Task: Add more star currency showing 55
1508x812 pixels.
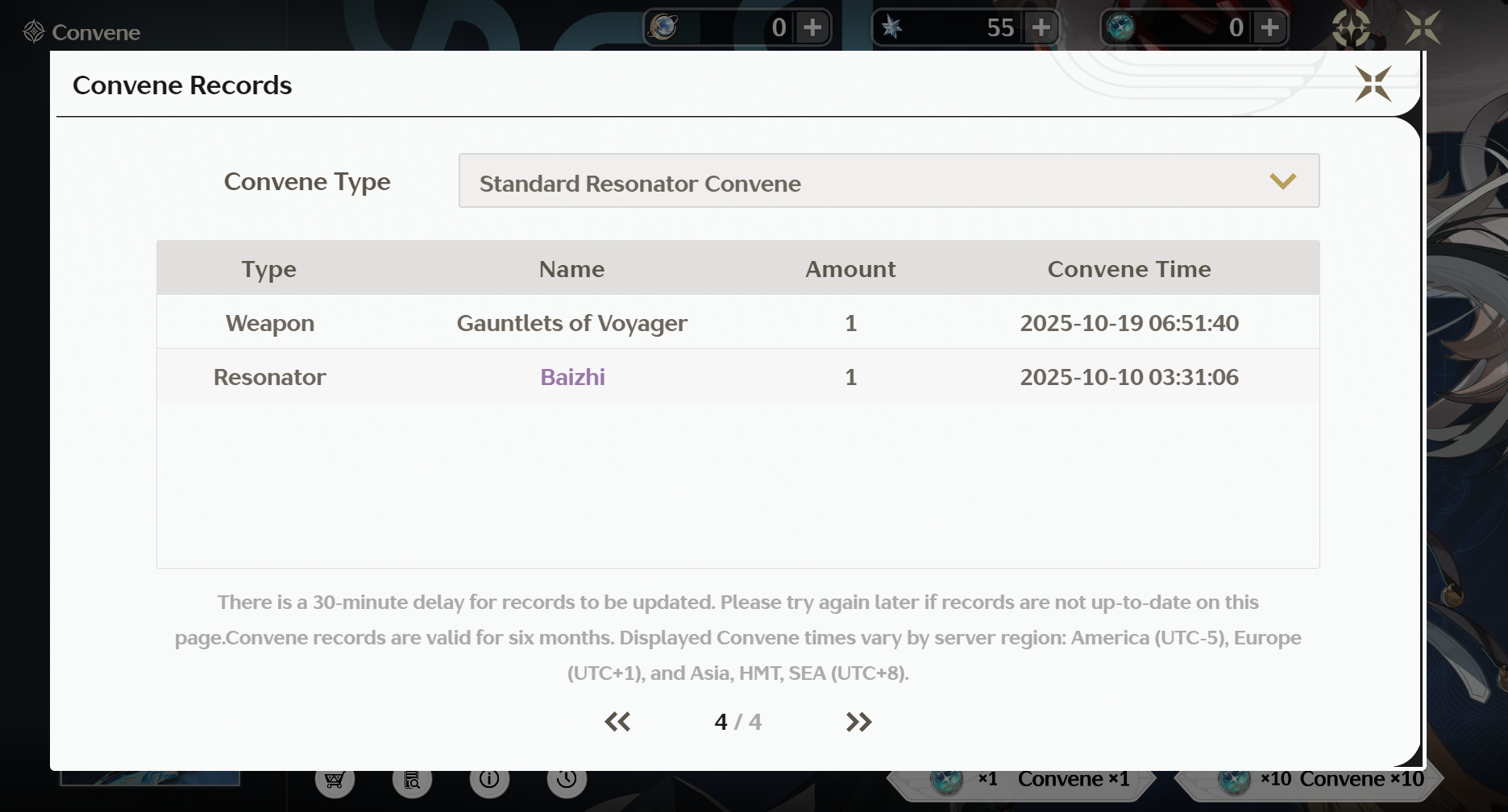Action: [1041, 27]
